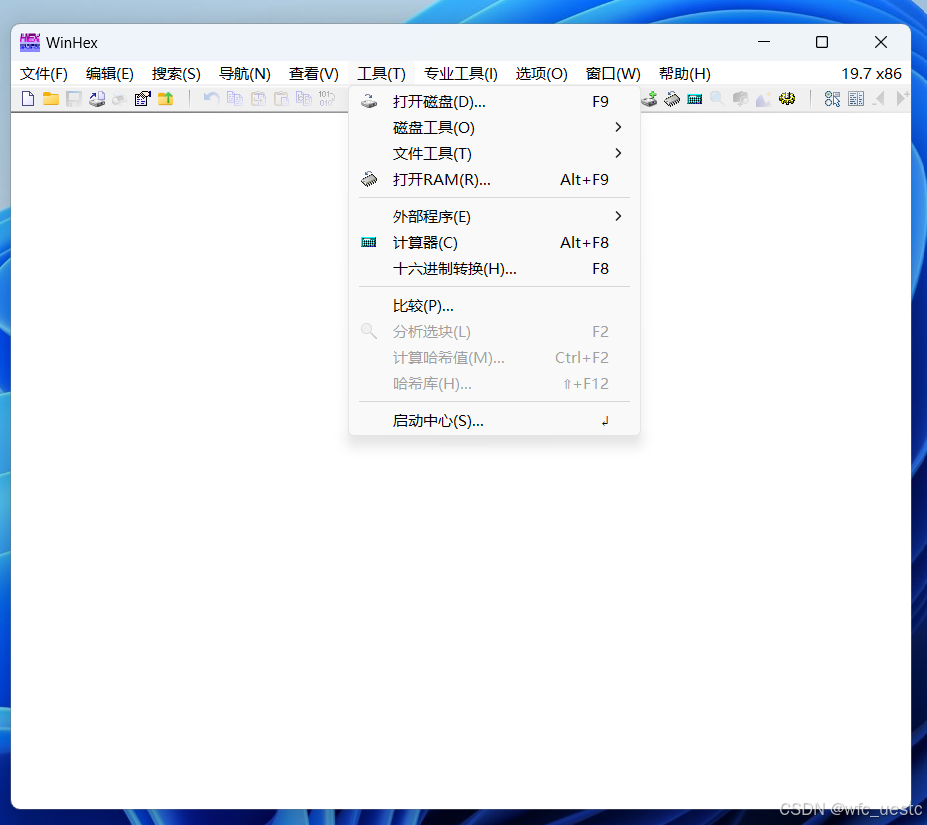Click the teal calculator toolbar icon
This screenshot has width=927, height=825.
[695, 99]
